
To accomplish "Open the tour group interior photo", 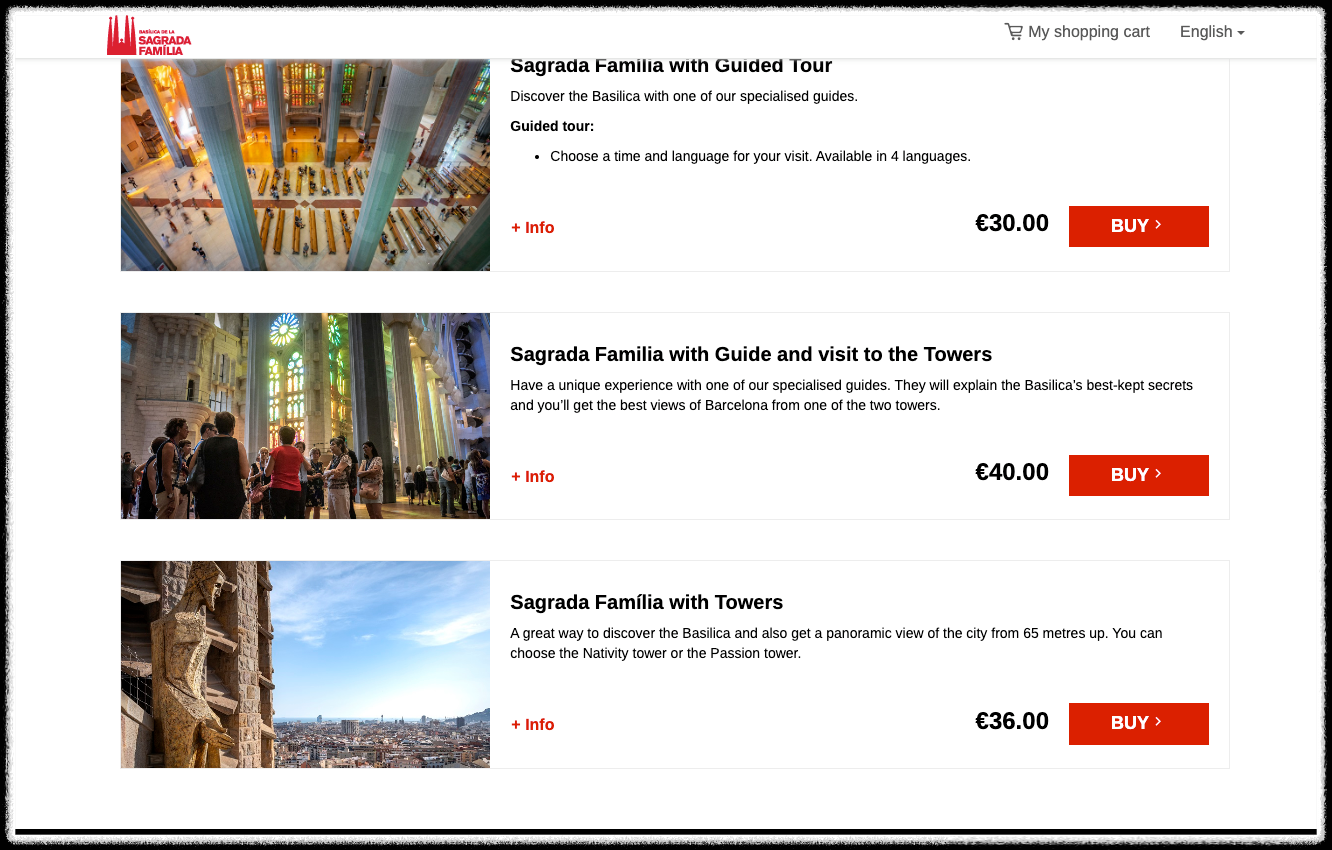I will [305, 416].
